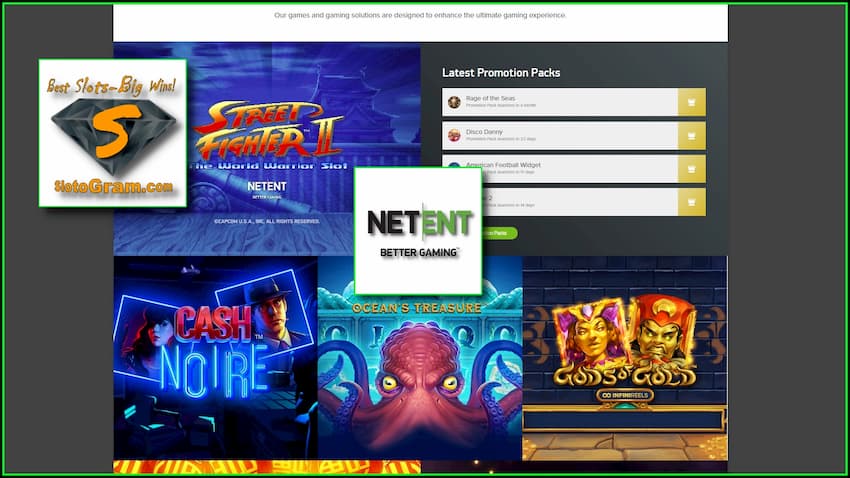
Task: Open the Disco Danny round avatar
Action: [454, 135]
